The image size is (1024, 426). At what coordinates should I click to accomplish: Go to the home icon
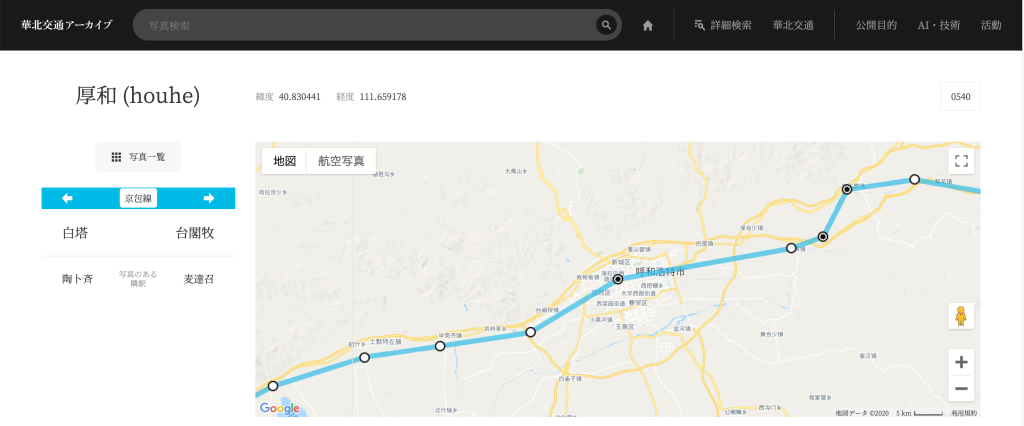648,25
